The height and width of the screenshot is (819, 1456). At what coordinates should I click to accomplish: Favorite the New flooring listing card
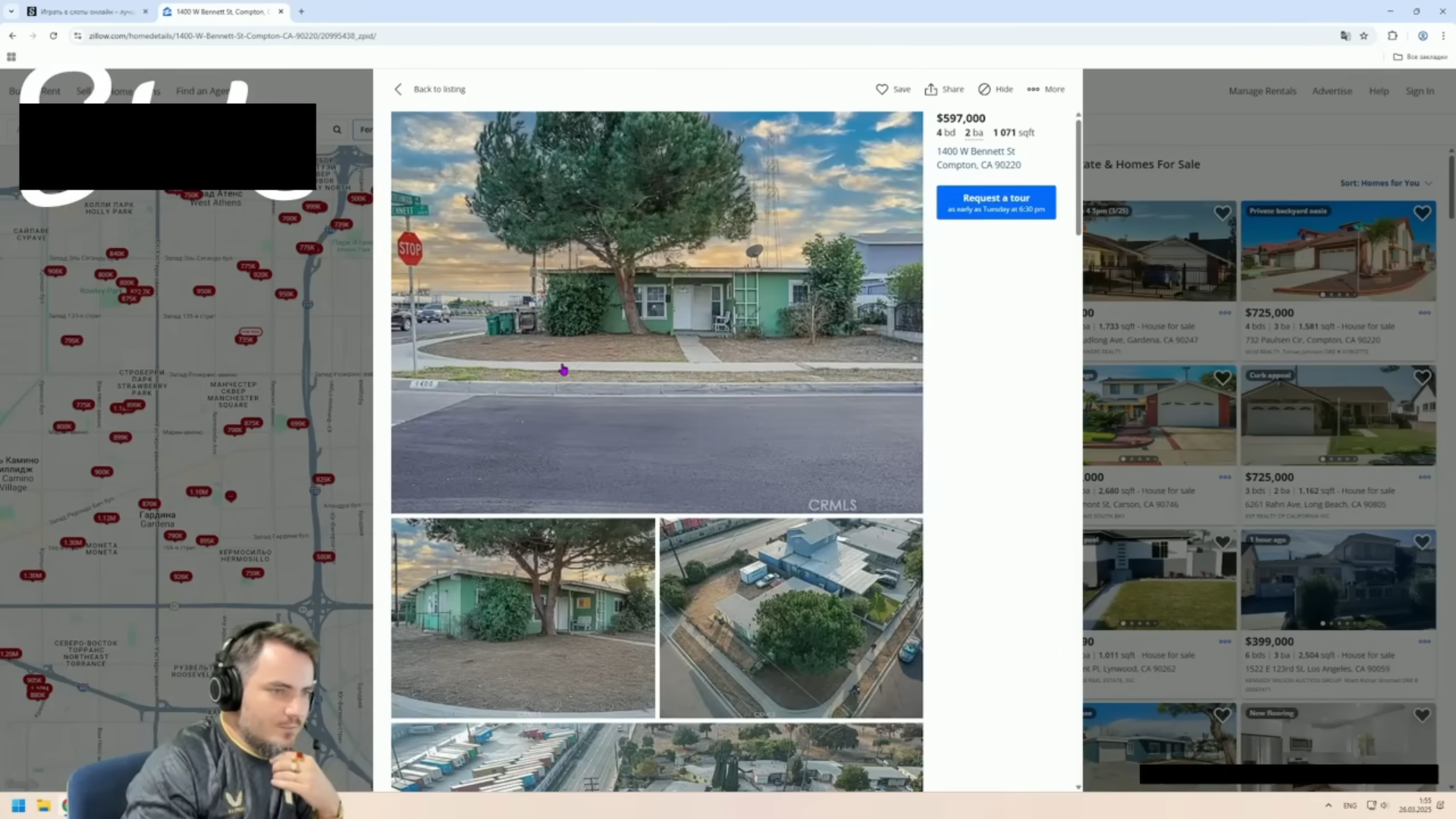click(1422, 714)
